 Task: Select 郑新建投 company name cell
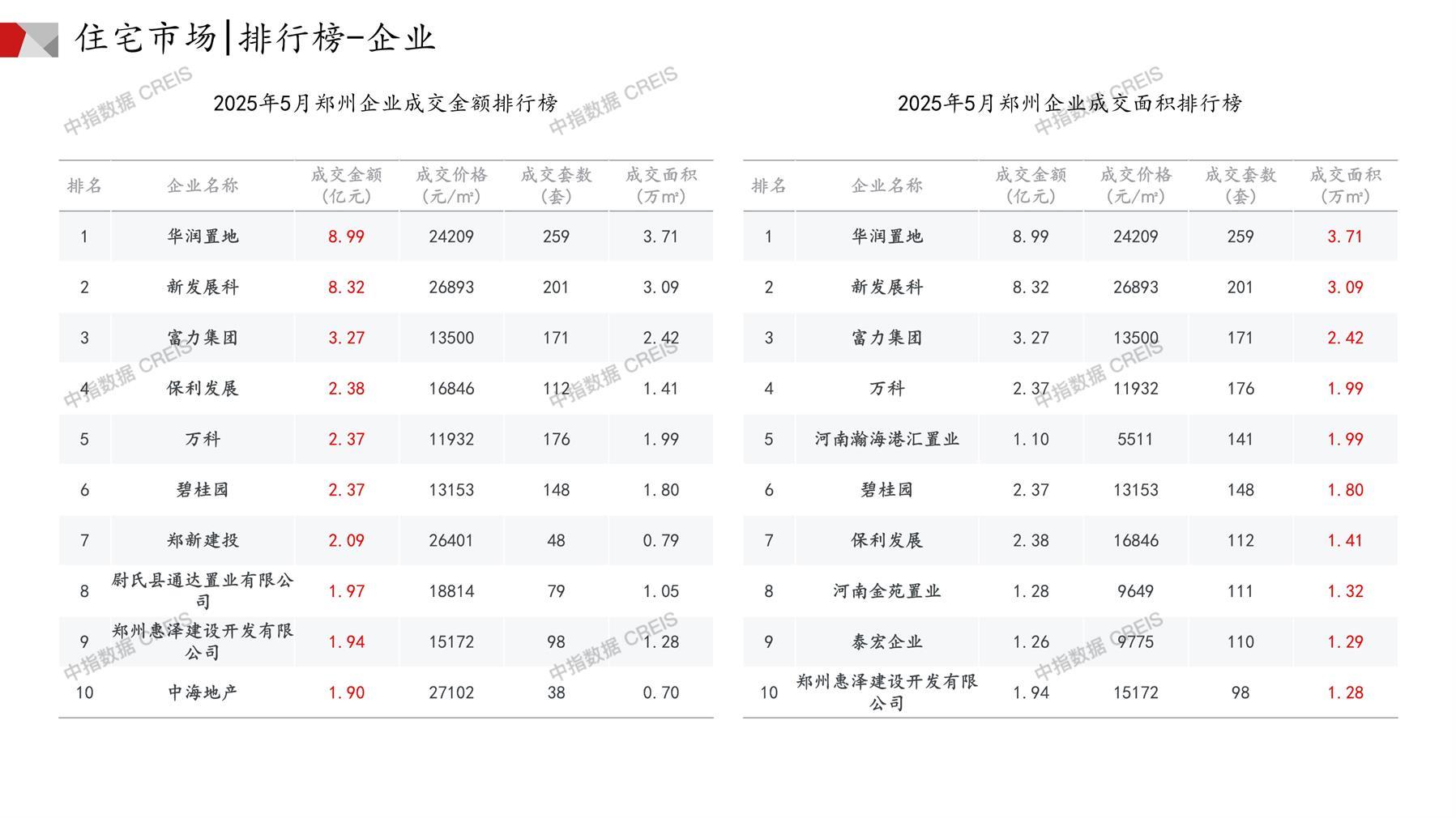point(203,540)
